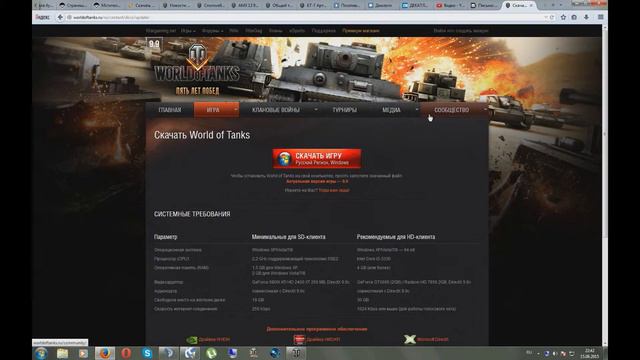The height and width of the screenshot is (360, 640).
Task: Open the green uTorrent taskbar icon
Action: [211, 353]
